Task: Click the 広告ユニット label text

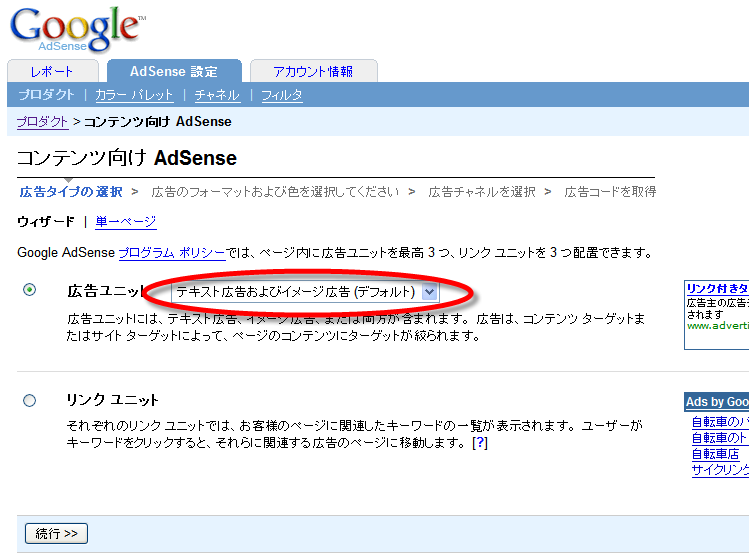Action: click(x=106, y=291)
